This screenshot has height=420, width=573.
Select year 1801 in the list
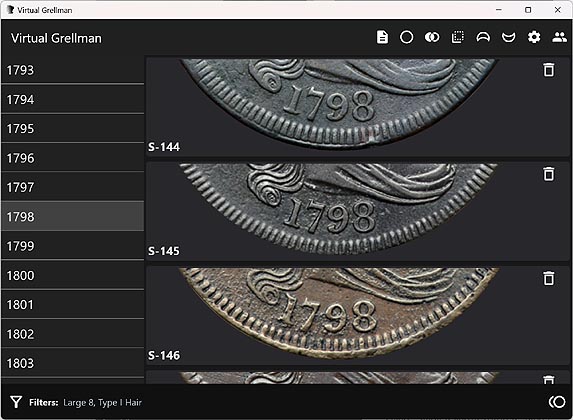(x=73, y=304)
